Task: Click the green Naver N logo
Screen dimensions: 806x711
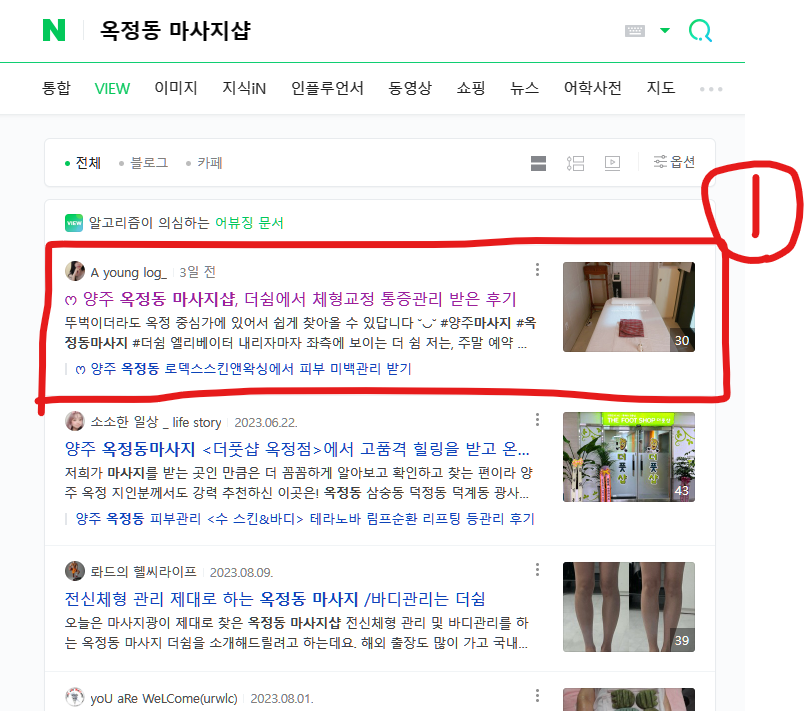Action: tap(54, 30)
